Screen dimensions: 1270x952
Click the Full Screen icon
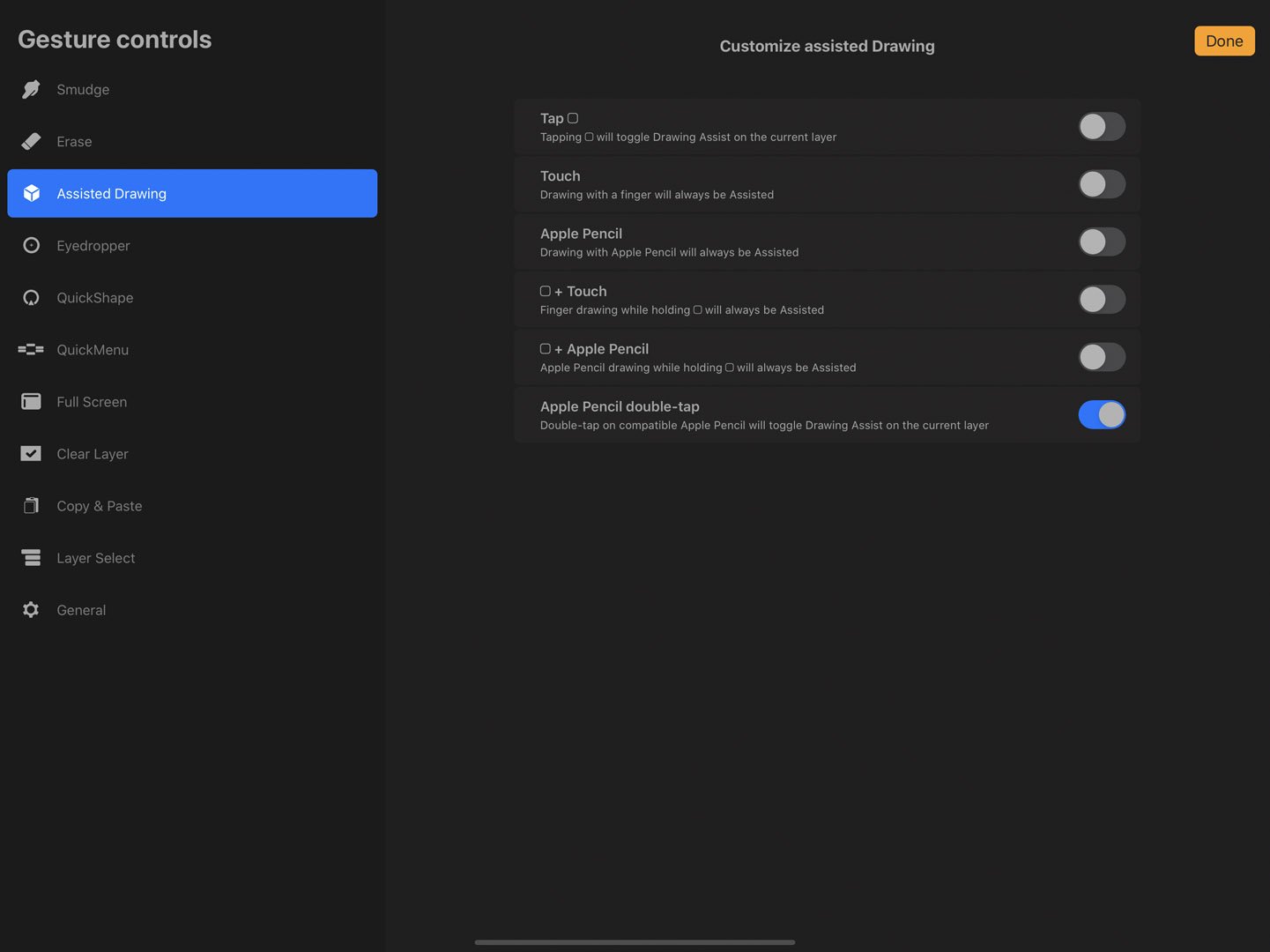click(x=31, y=401)
